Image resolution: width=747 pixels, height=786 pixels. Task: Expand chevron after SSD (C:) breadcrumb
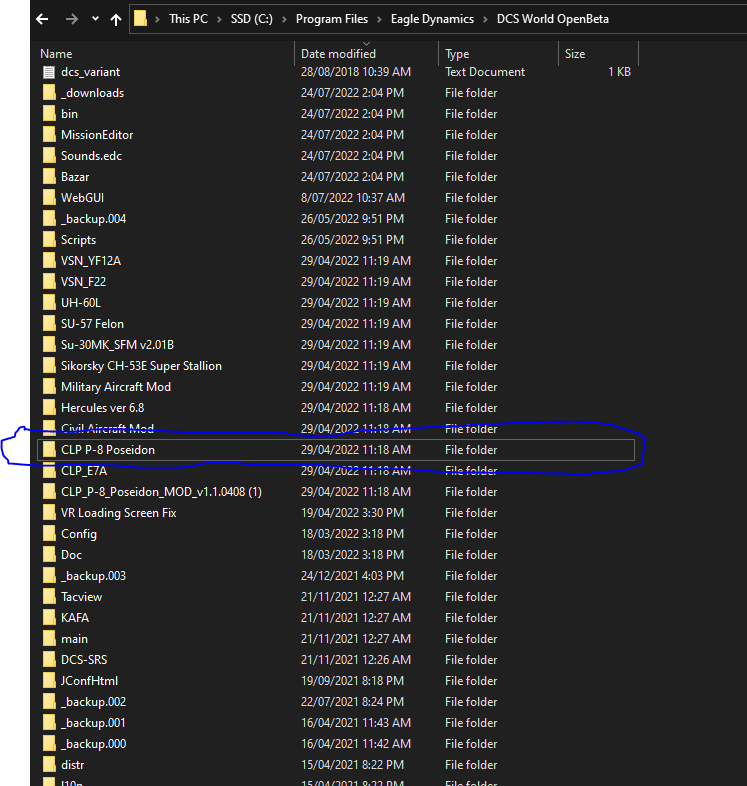(284, 19)
